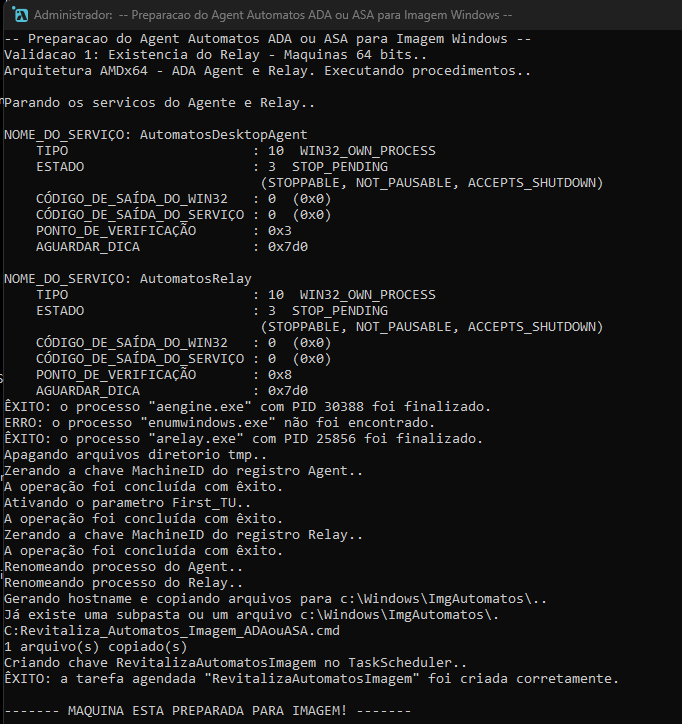
Task: Click the window title text starting with "Administrador"
Action: click(x=272, y=15)
